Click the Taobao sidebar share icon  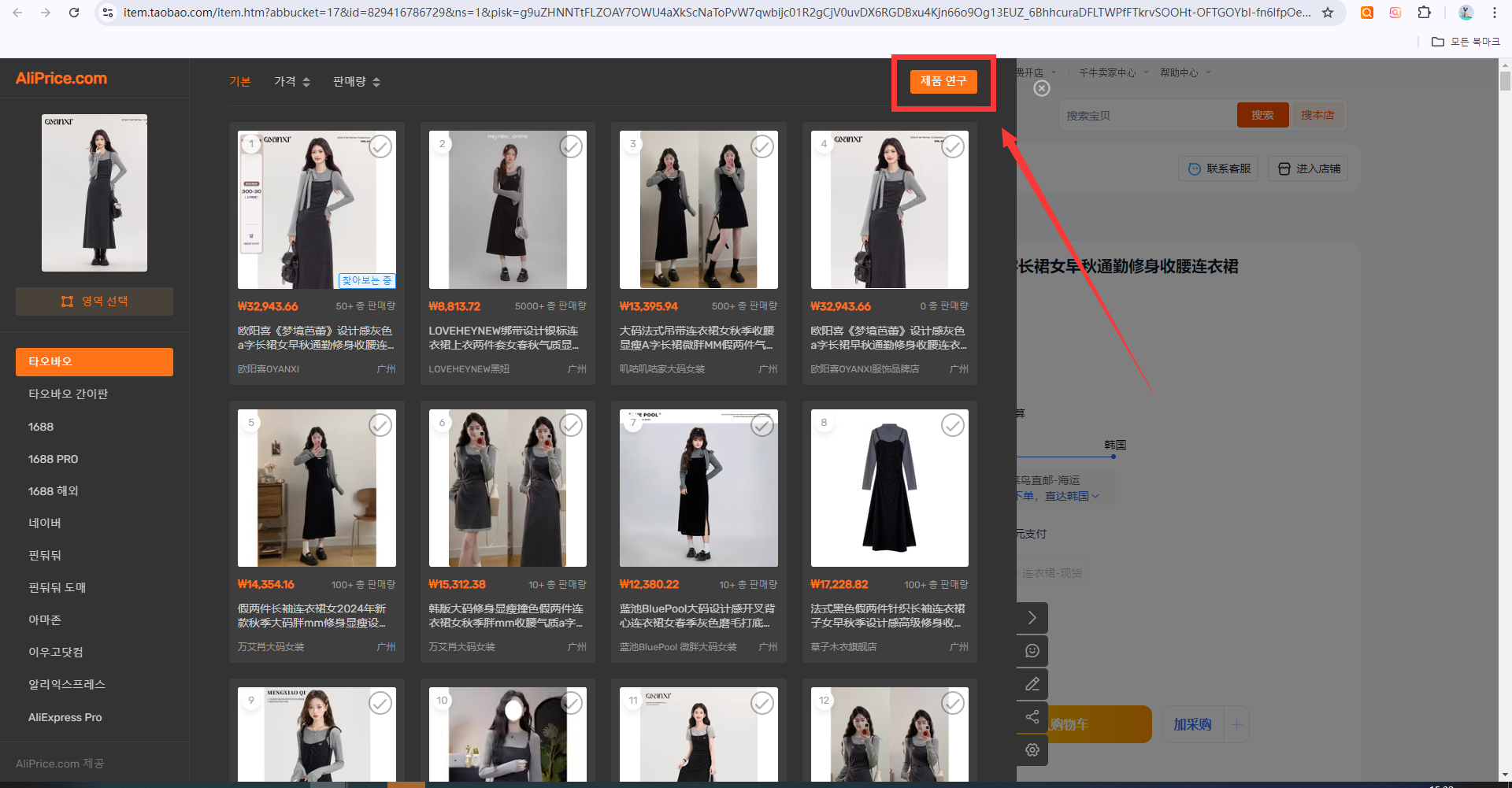tap(1032, 717)
